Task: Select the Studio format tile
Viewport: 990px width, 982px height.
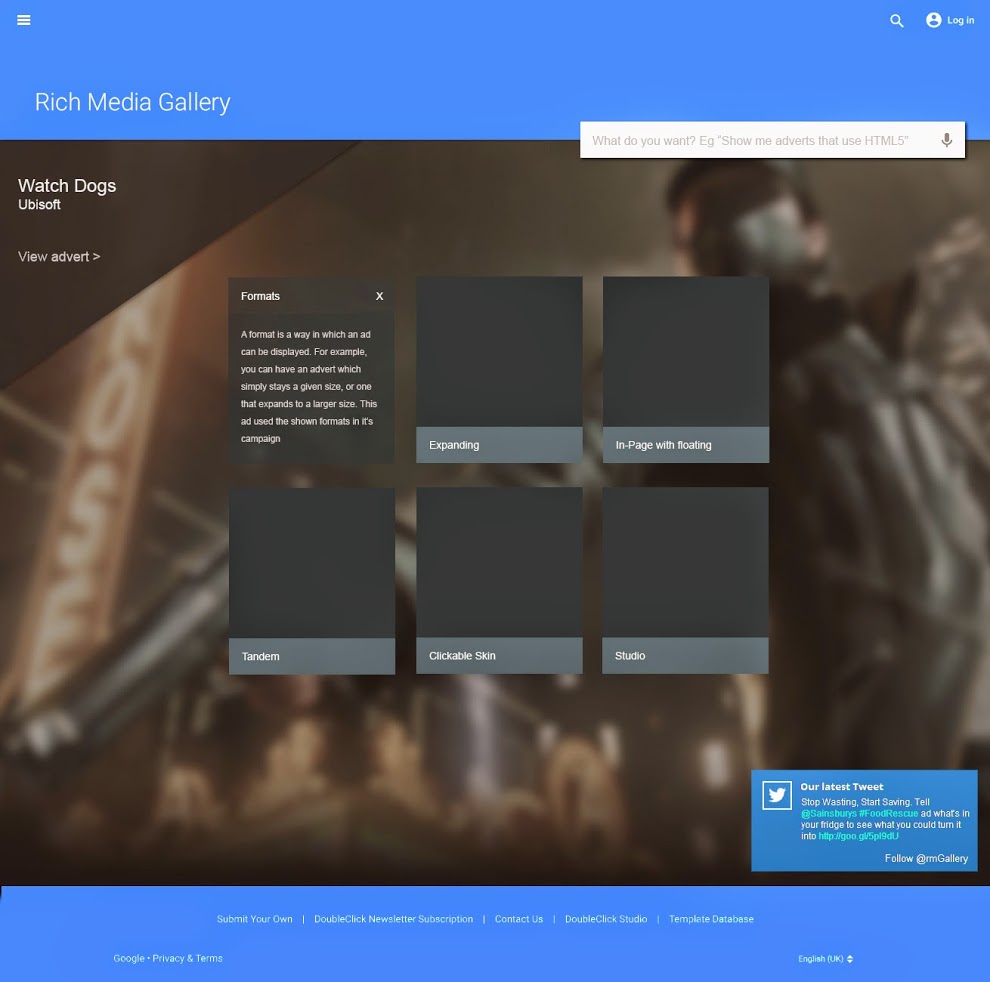Action: (685, 580)
